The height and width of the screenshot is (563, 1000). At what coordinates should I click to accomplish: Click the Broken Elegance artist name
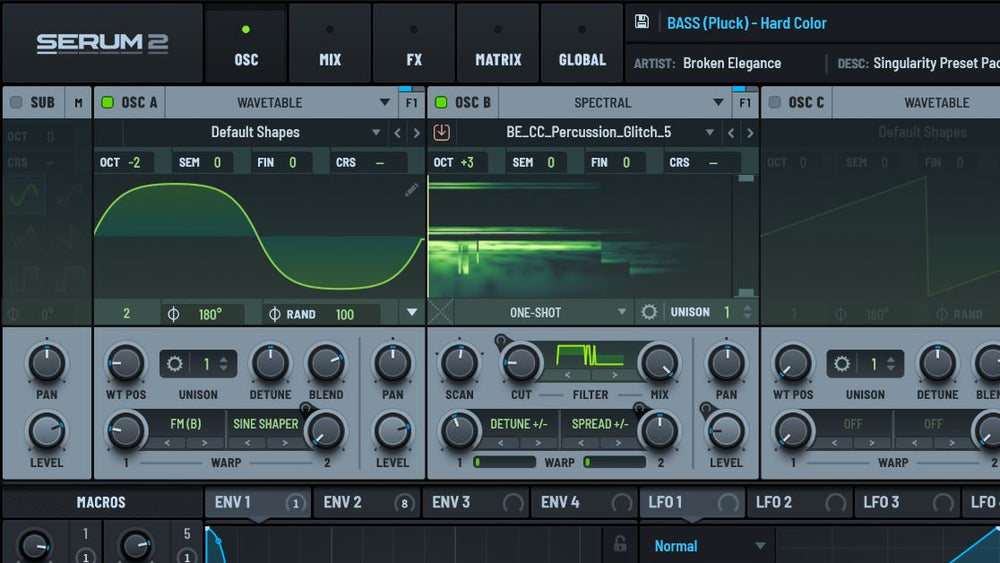coord(732,63)
